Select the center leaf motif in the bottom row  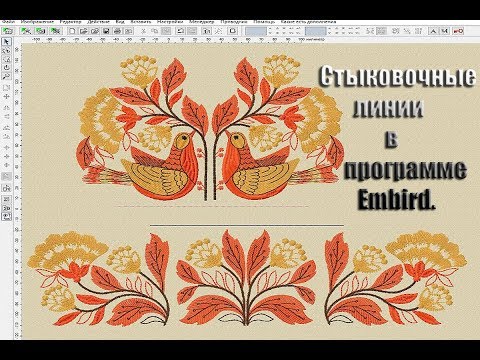point(246,278)
